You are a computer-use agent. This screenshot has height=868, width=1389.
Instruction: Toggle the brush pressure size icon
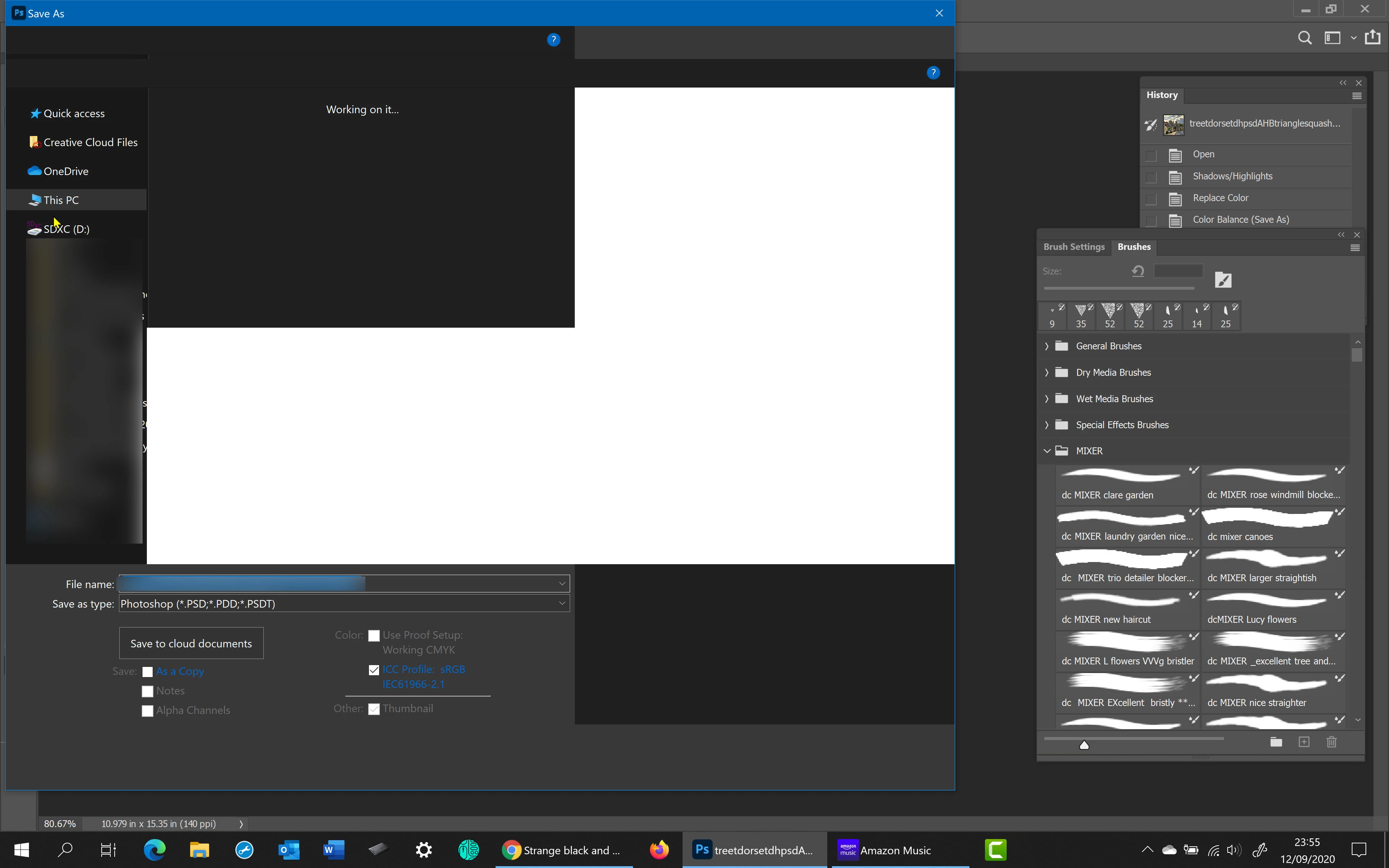(x=1223, y=280)
